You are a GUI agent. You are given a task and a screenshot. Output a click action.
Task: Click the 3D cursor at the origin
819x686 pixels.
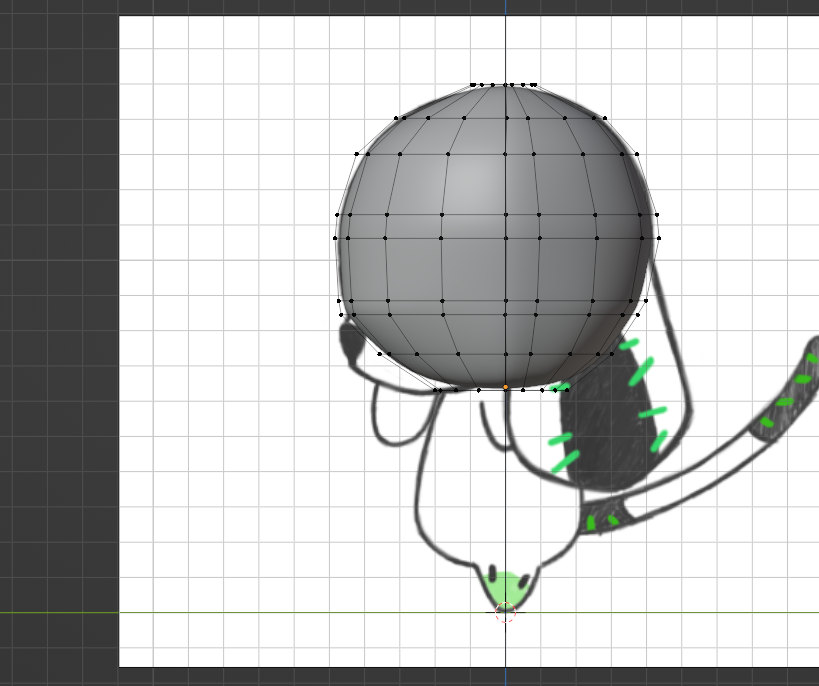tap(505, 612)
